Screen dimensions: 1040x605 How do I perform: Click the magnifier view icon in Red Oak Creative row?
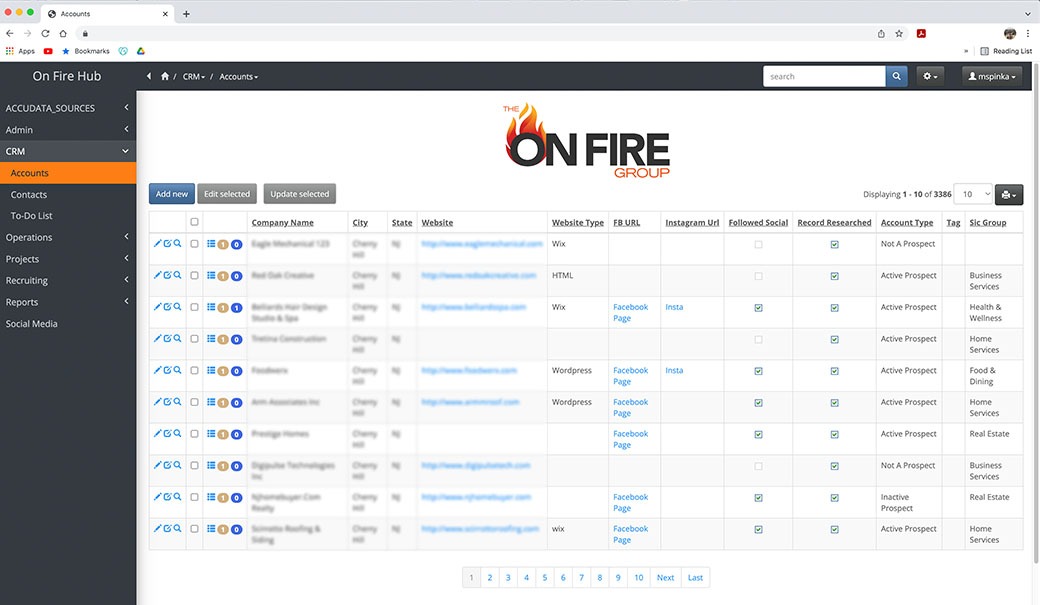pyautogui.click(x=178, y=275)
